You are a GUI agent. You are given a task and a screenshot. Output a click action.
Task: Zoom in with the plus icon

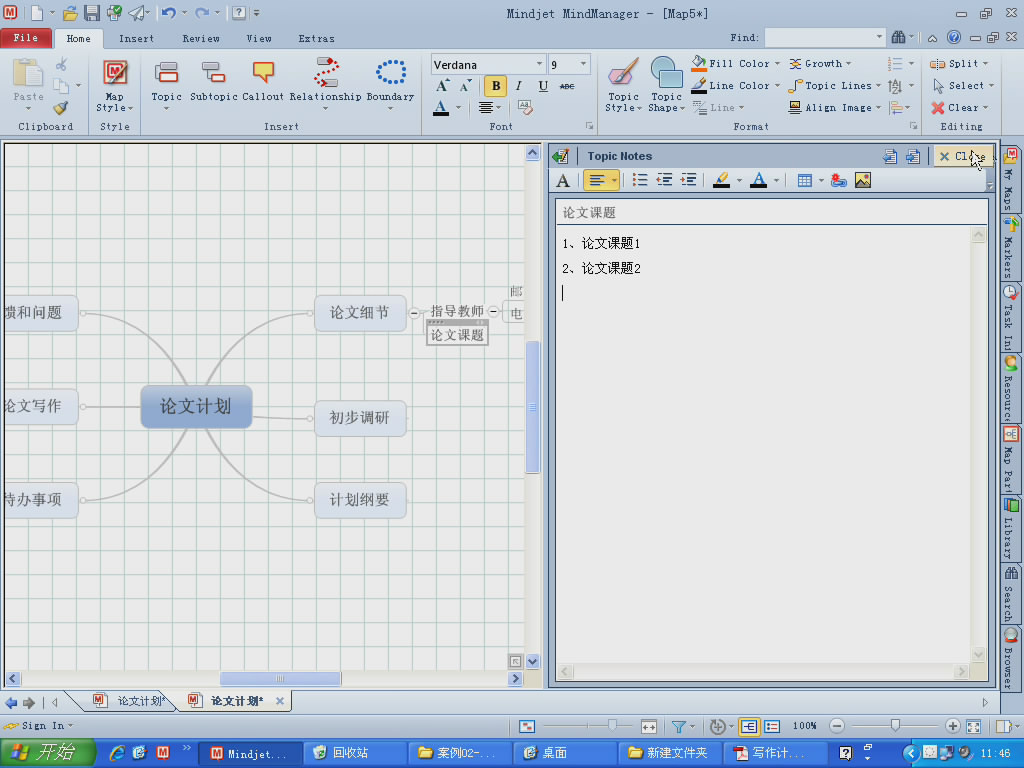(953, 726)
